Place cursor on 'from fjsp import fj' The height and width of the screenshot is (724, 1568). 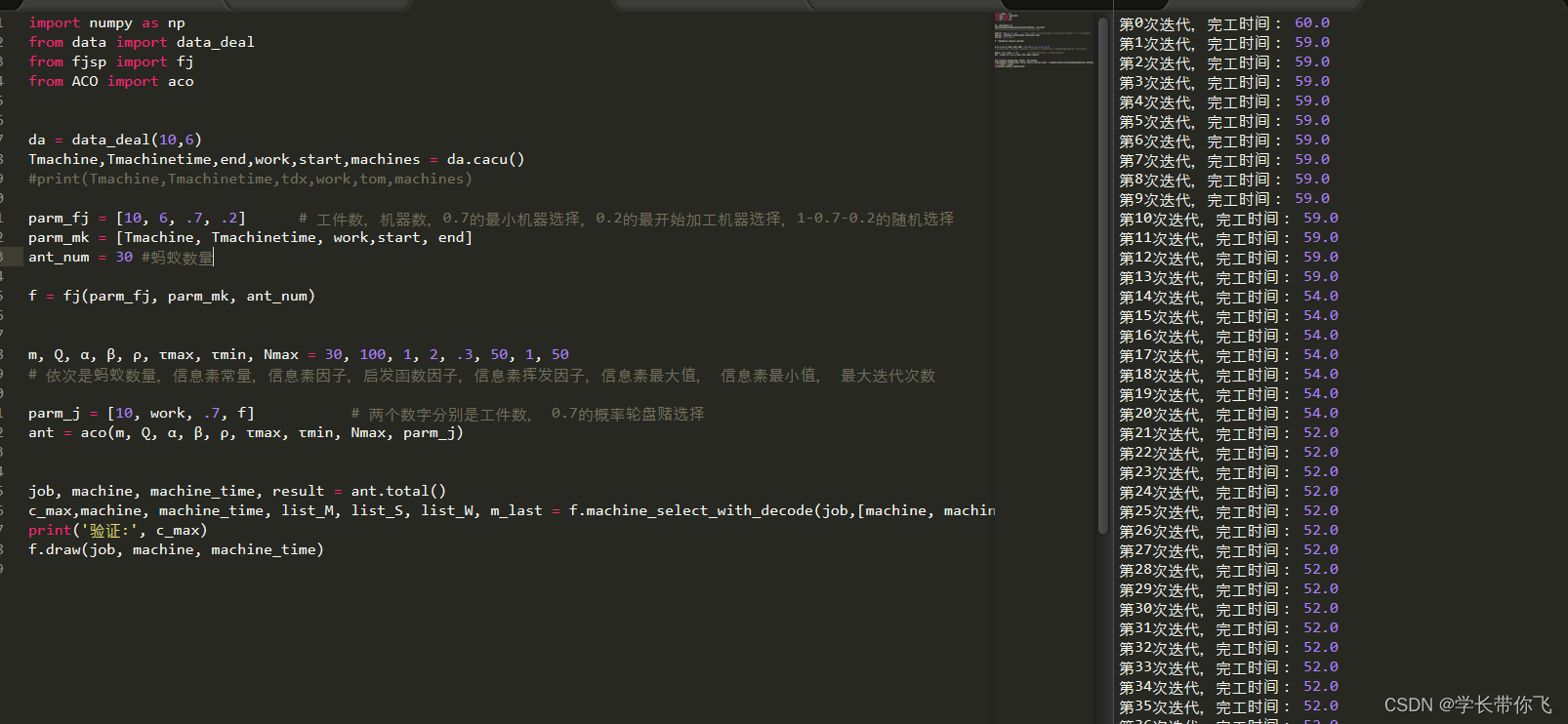(x=111, y=61)
